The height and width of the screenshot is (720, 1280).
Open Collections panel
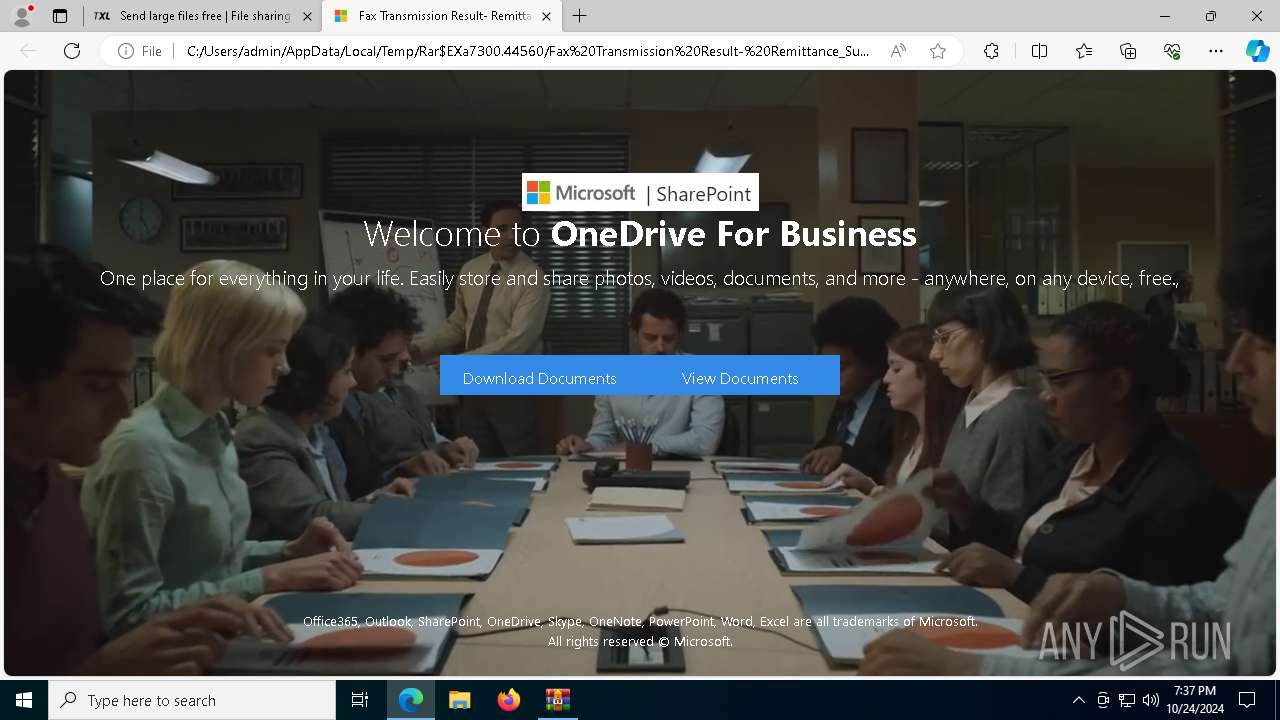[1128, 51]
